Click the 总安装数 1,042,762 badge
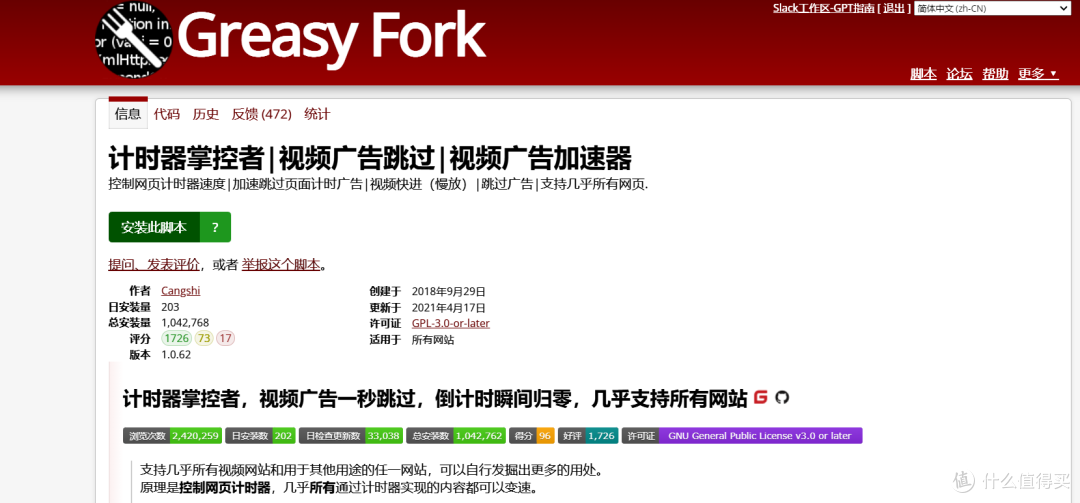The image size is (1080, 503). 457,435
